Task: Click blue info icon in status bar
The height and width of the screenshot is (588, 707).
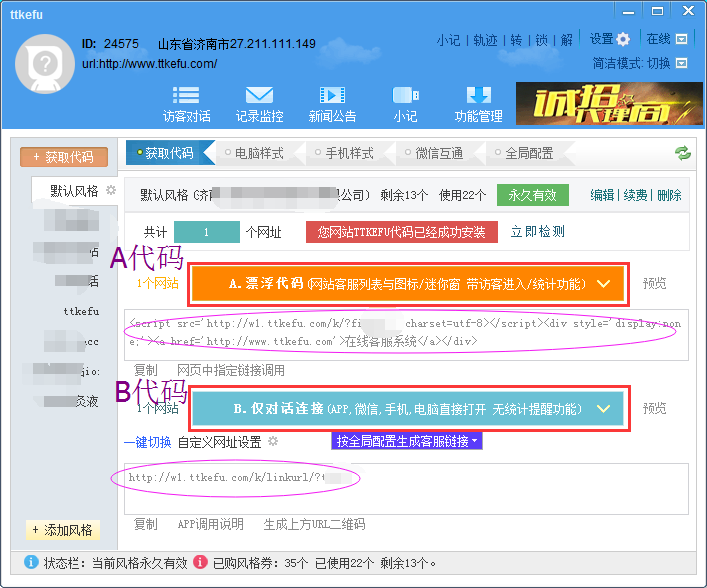Action: click(31, 562)
